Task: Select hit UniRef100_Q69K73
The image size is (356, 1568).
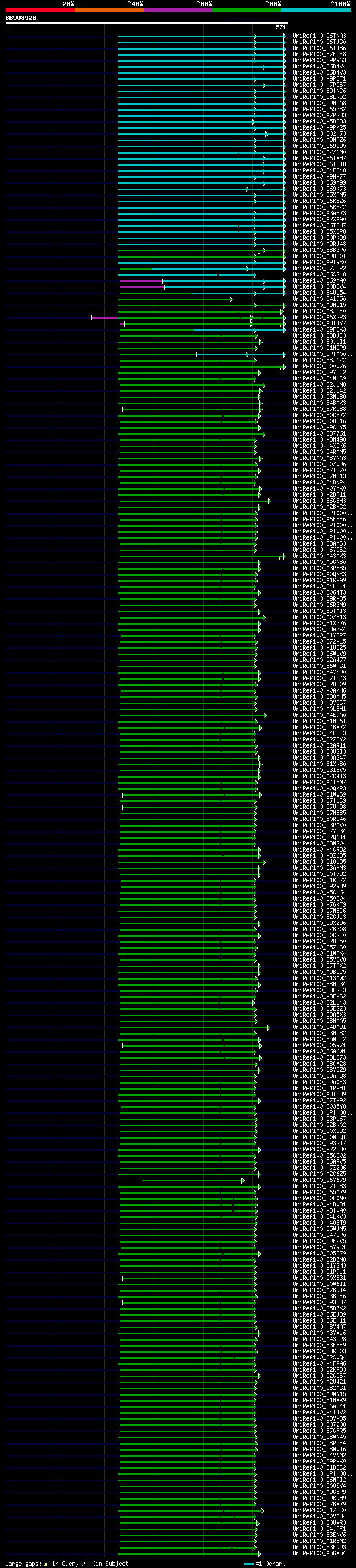Action: 319,189
